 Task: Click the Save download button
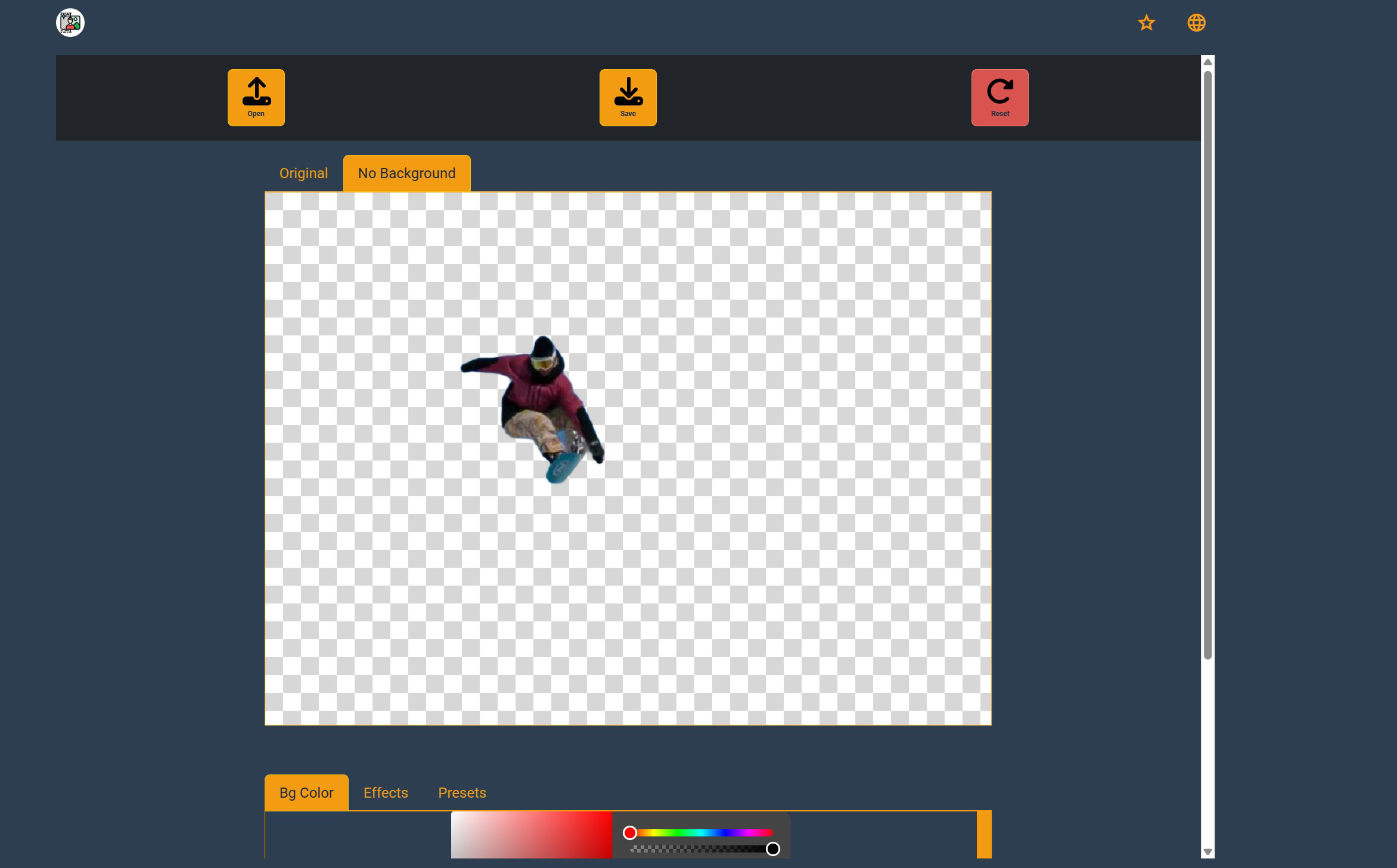click(x=628, y=98)
